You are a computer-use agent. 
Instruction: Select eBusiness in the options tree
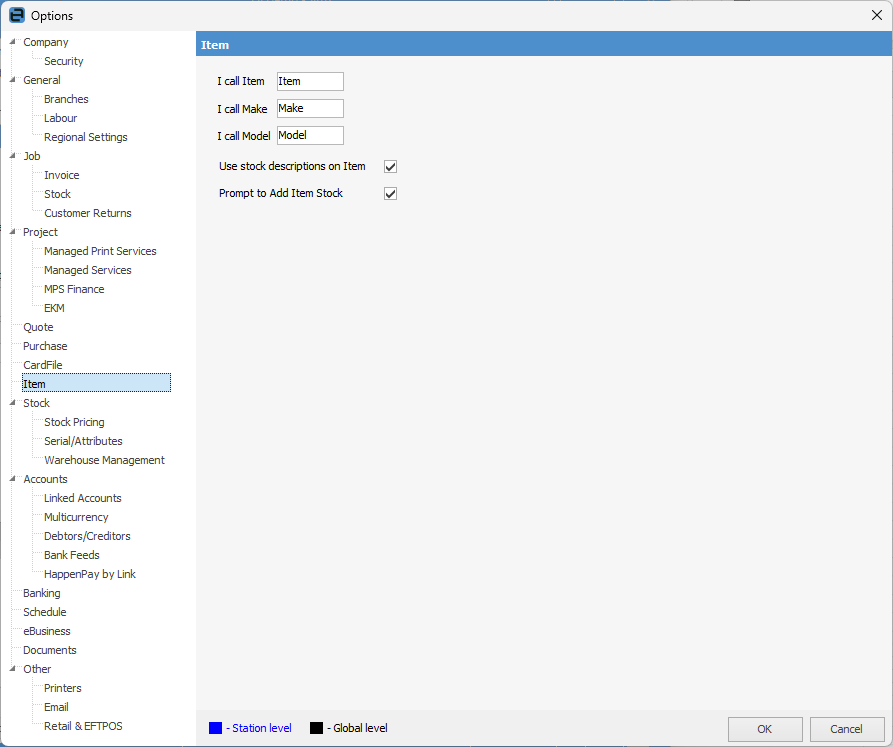coord(47,631)
